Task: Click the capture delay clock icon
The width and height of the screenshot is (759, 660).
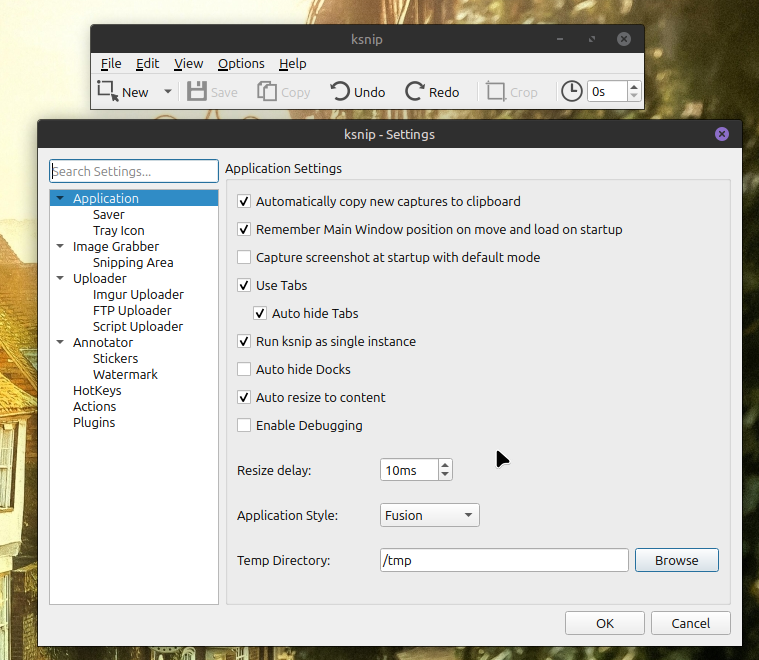Action: [572, 91]
